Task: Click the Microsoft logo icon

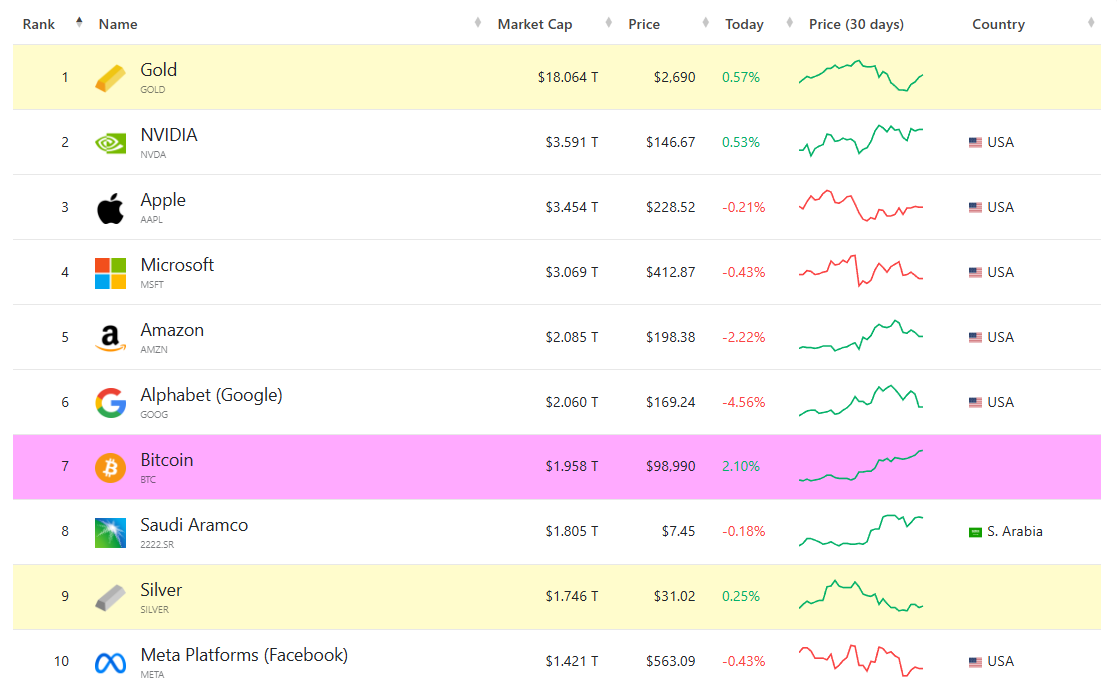Action: (110, 273)
